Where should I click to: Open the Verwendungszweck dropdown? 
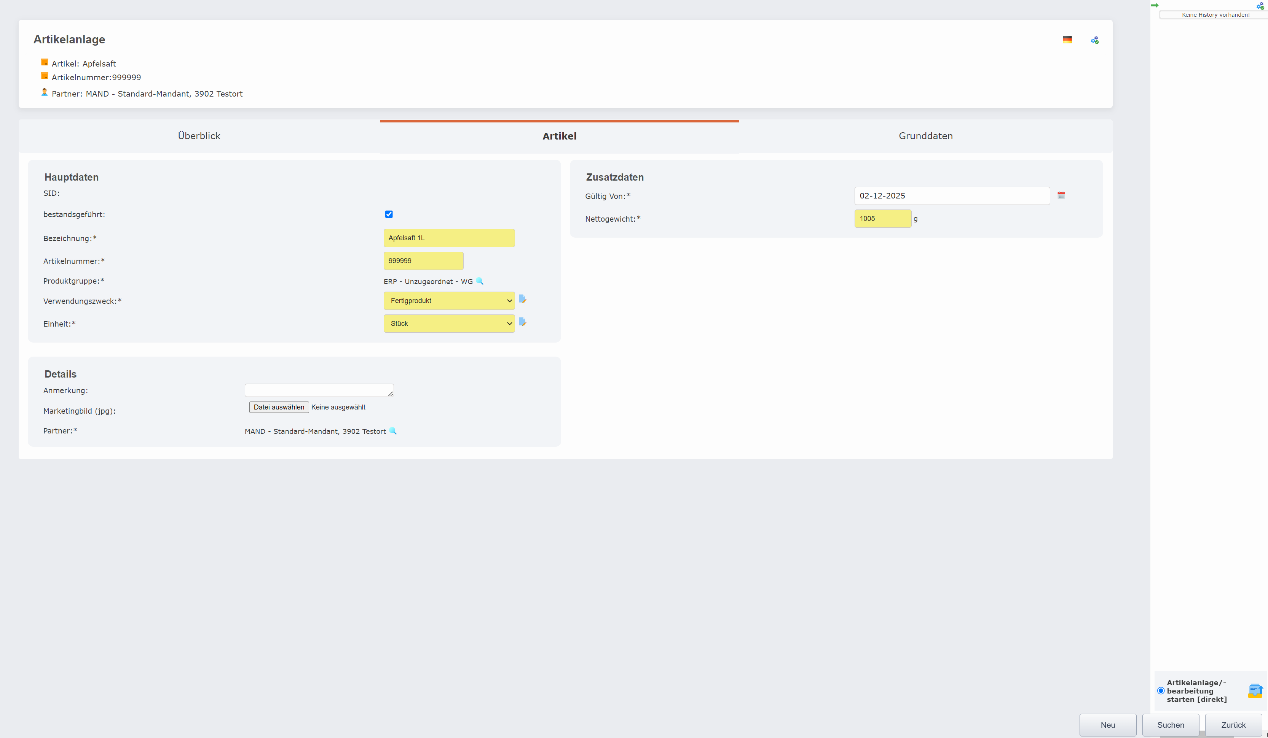[449, 300]
